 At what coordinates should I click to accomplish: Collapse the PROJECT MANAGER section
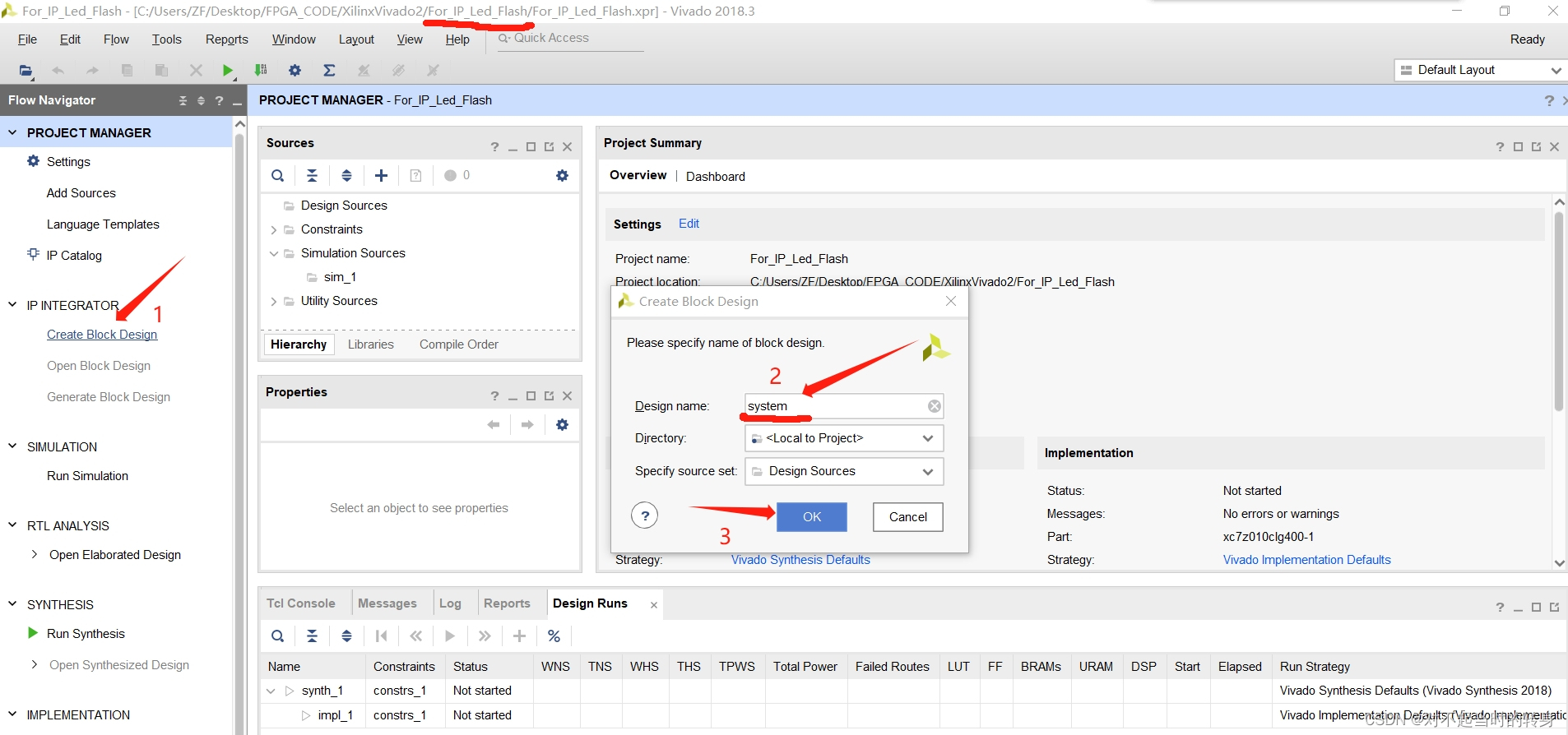pos(12,132)
